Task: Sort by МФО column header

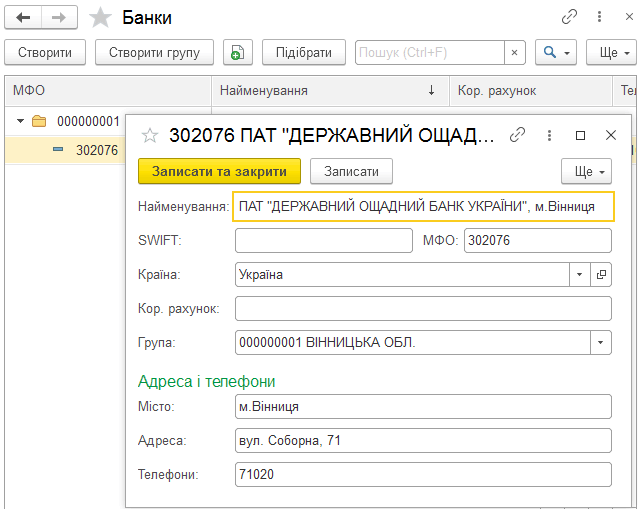Action: point(108,90)
